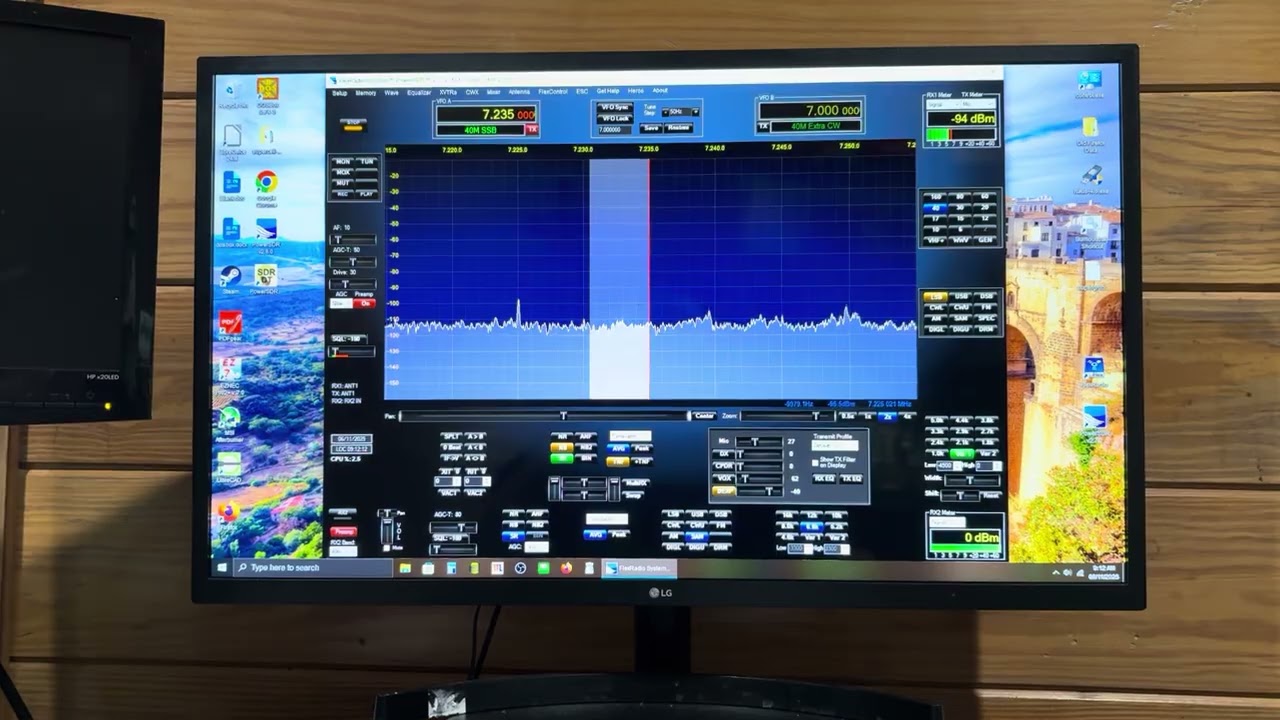Select the 2x zoom button
Viewport: 1280px width, 720px height.
887,416
